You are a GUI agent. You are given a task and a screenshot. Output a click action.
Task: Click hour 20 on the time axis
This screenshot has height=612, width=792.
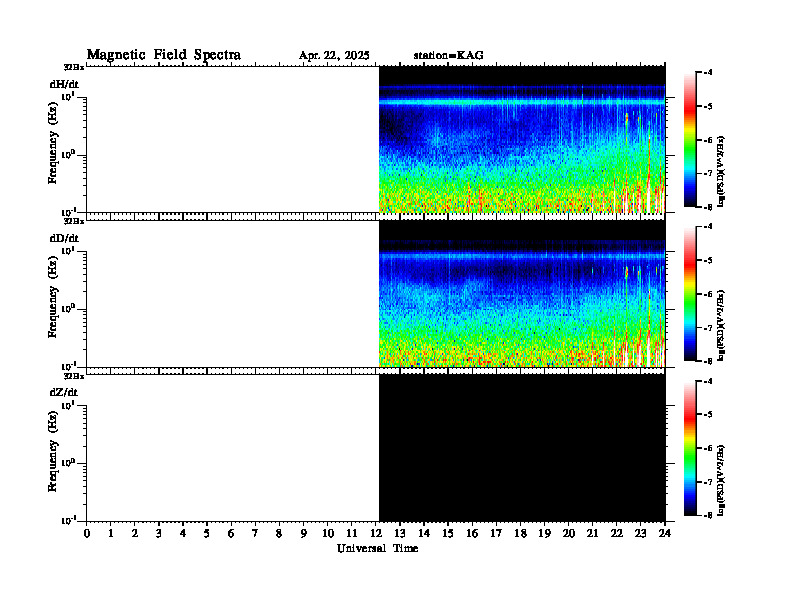569,534
